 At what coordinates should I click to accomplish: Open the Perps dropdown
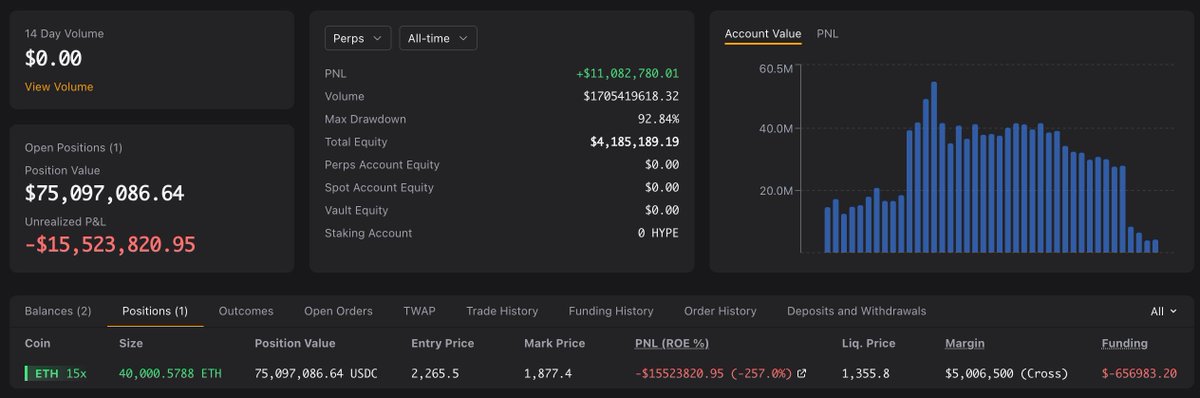tap(357, 38)
